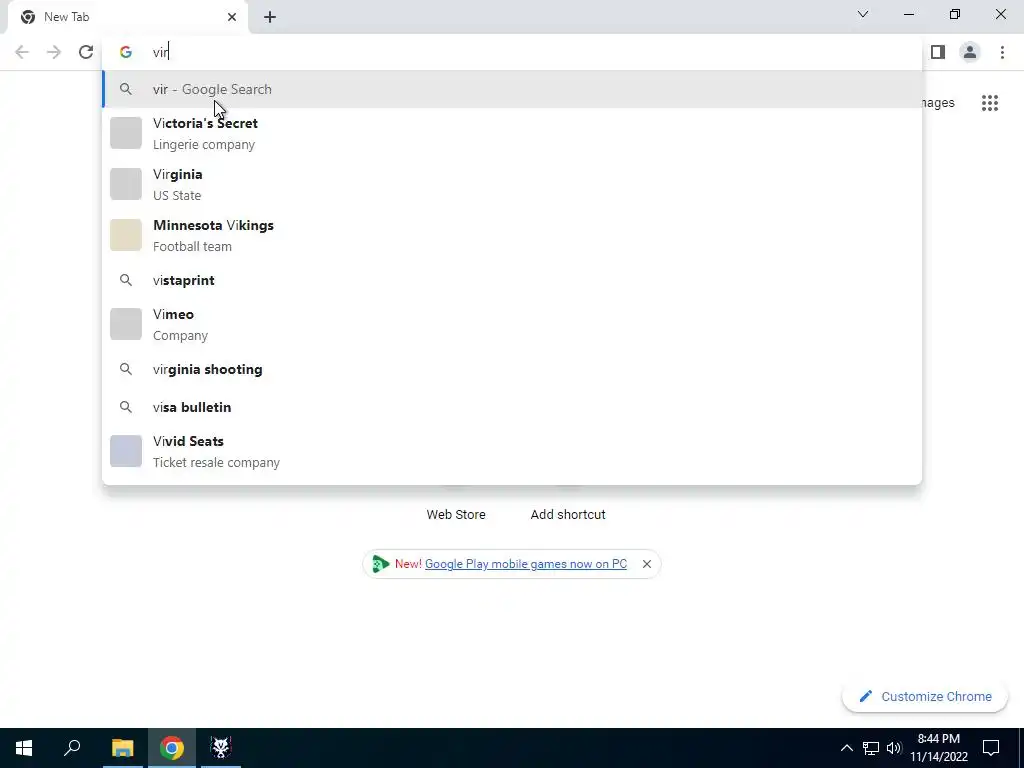
Task: Click the Customize Chrome button
Action: click(925, 696)
